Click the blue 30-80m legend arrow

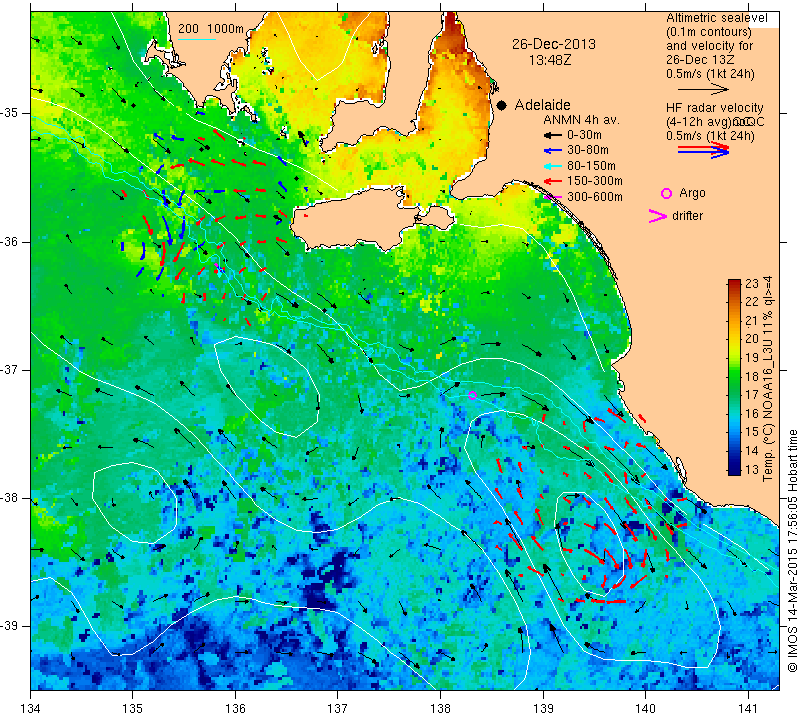551,151
